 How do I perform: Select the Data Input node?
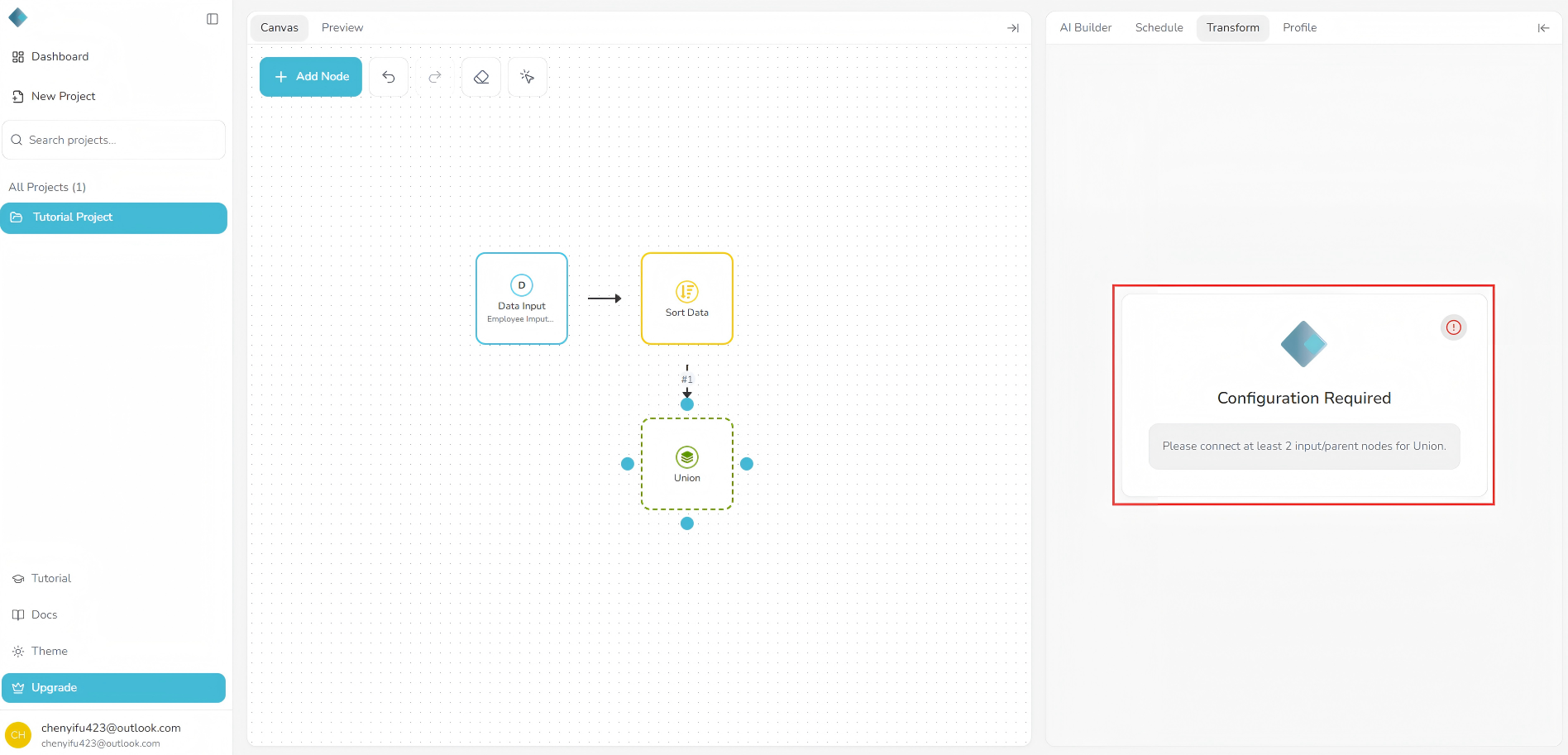pos(521,299)
